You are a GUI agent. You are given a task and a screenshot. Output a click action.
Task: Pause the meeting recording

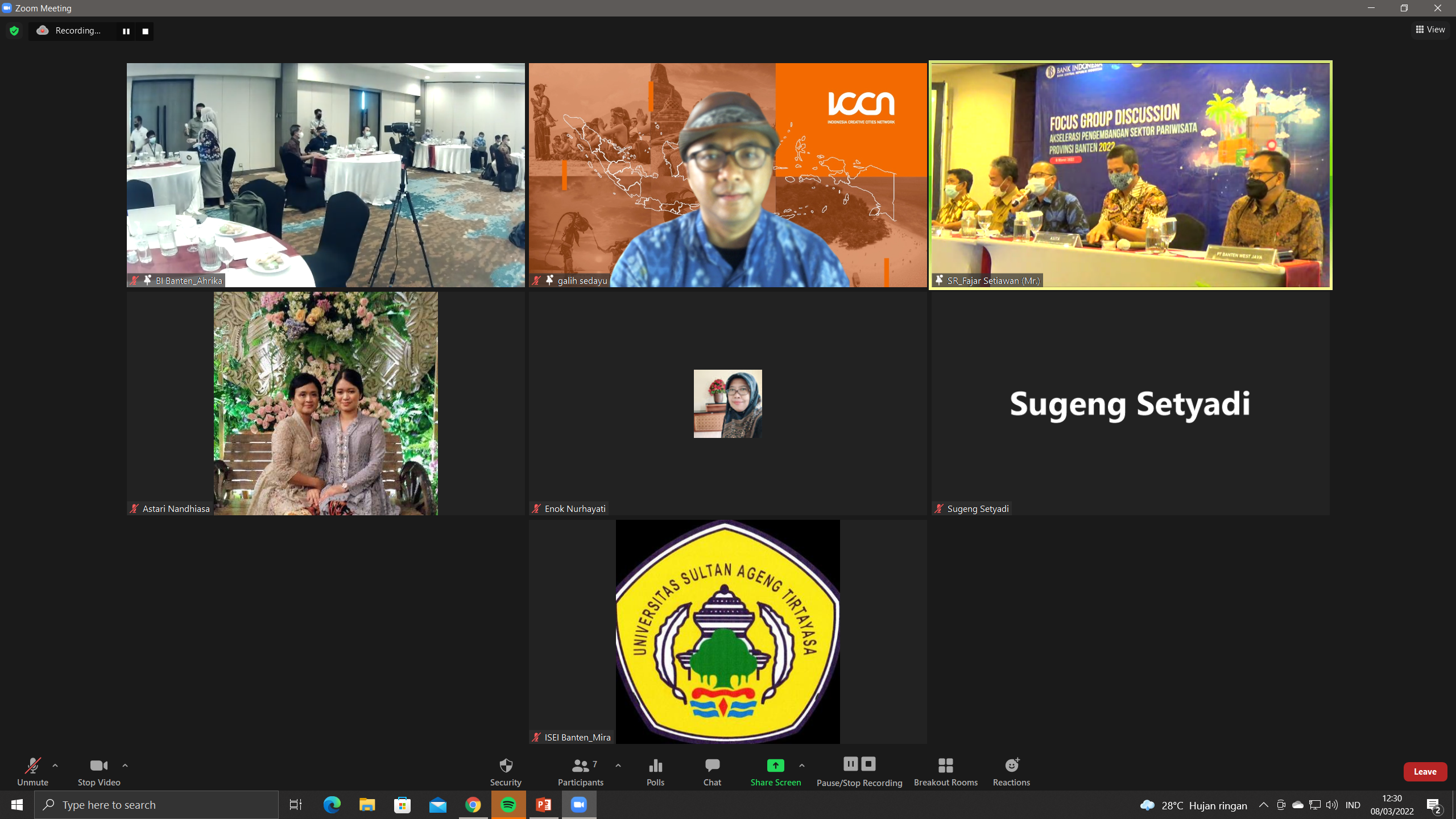click(x=126, y=31)
